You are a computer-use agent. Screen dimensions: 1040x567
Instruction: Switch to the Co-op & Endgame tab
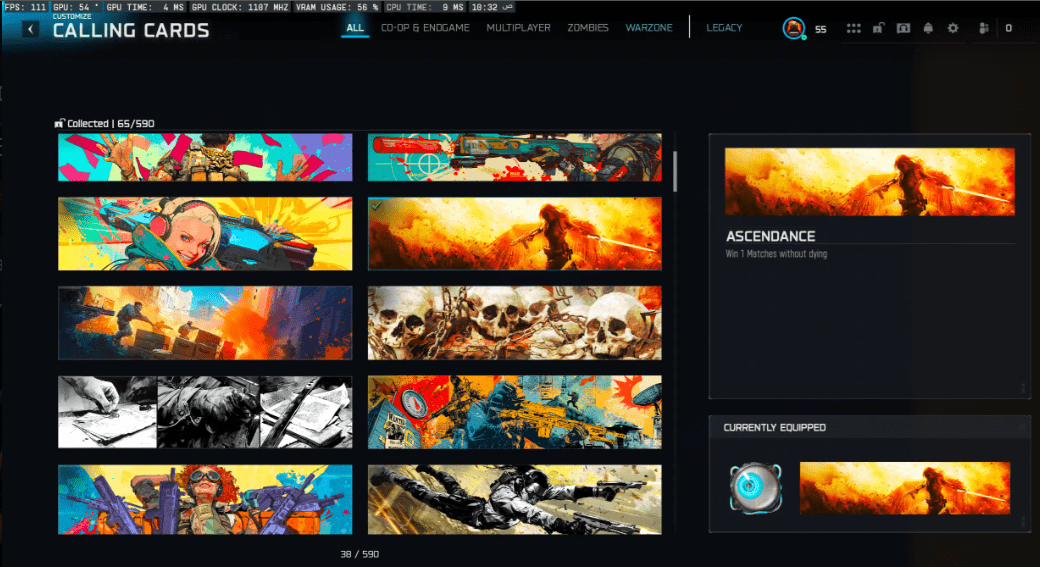[425, 28]
